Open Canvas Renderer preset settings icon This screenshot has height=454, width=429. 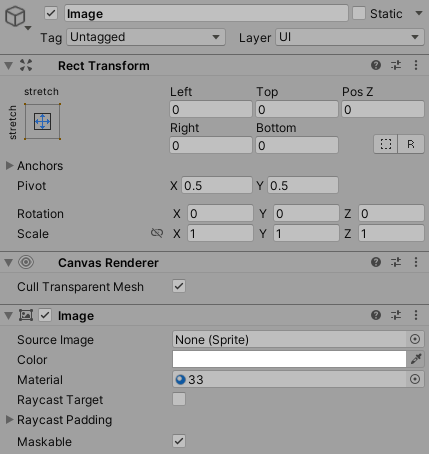pos(396,262)
